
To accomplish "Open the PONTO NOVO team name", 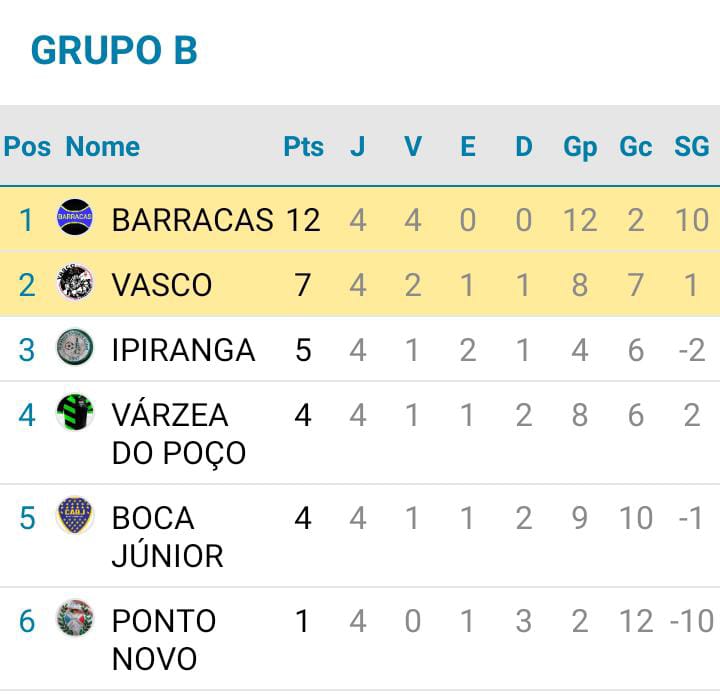I will click(x=164, y=640).
